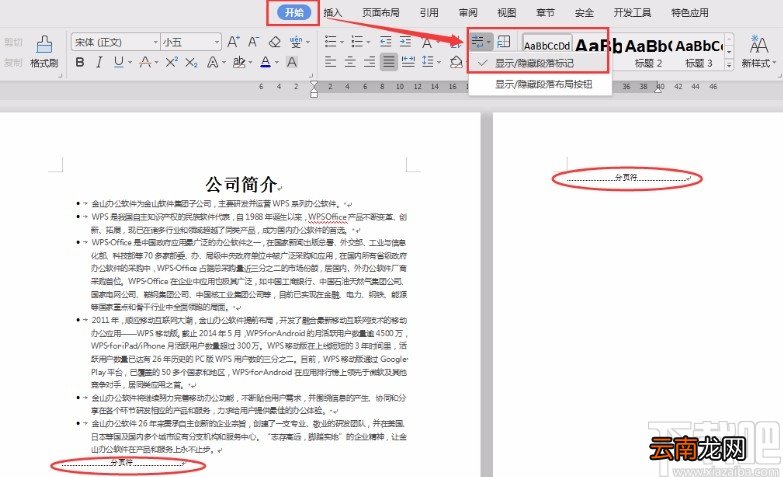Click the bulleted list icon
783x477 pixels.
tap(330, 41)
